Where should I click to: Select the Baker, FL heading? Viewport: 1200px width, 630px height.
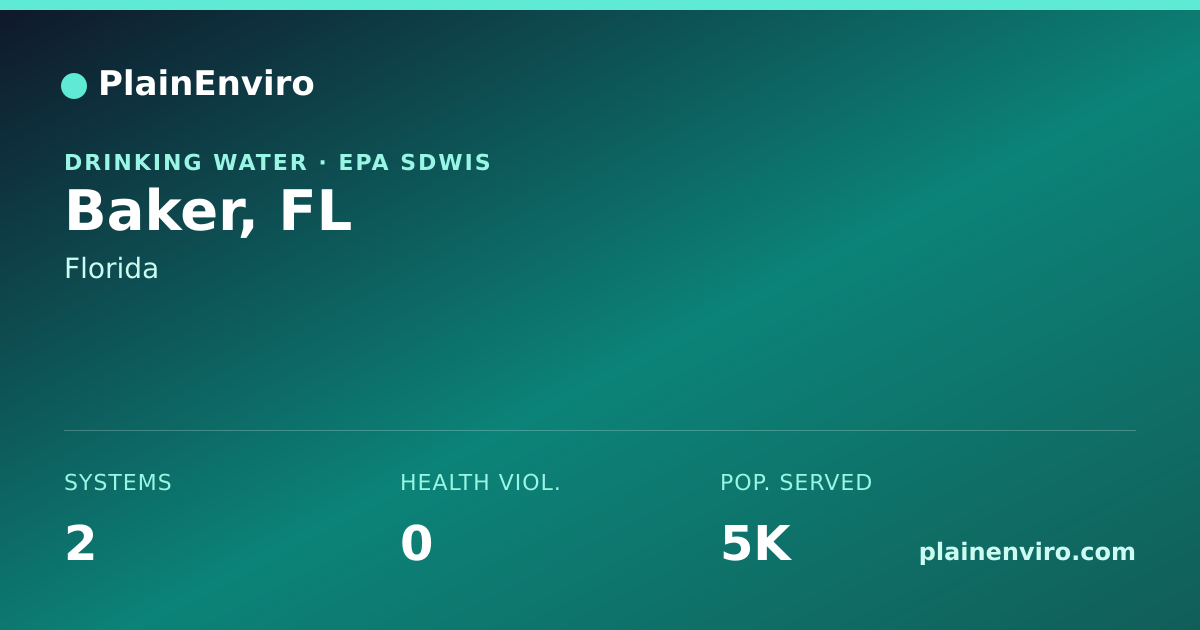[x=208, y=212]
